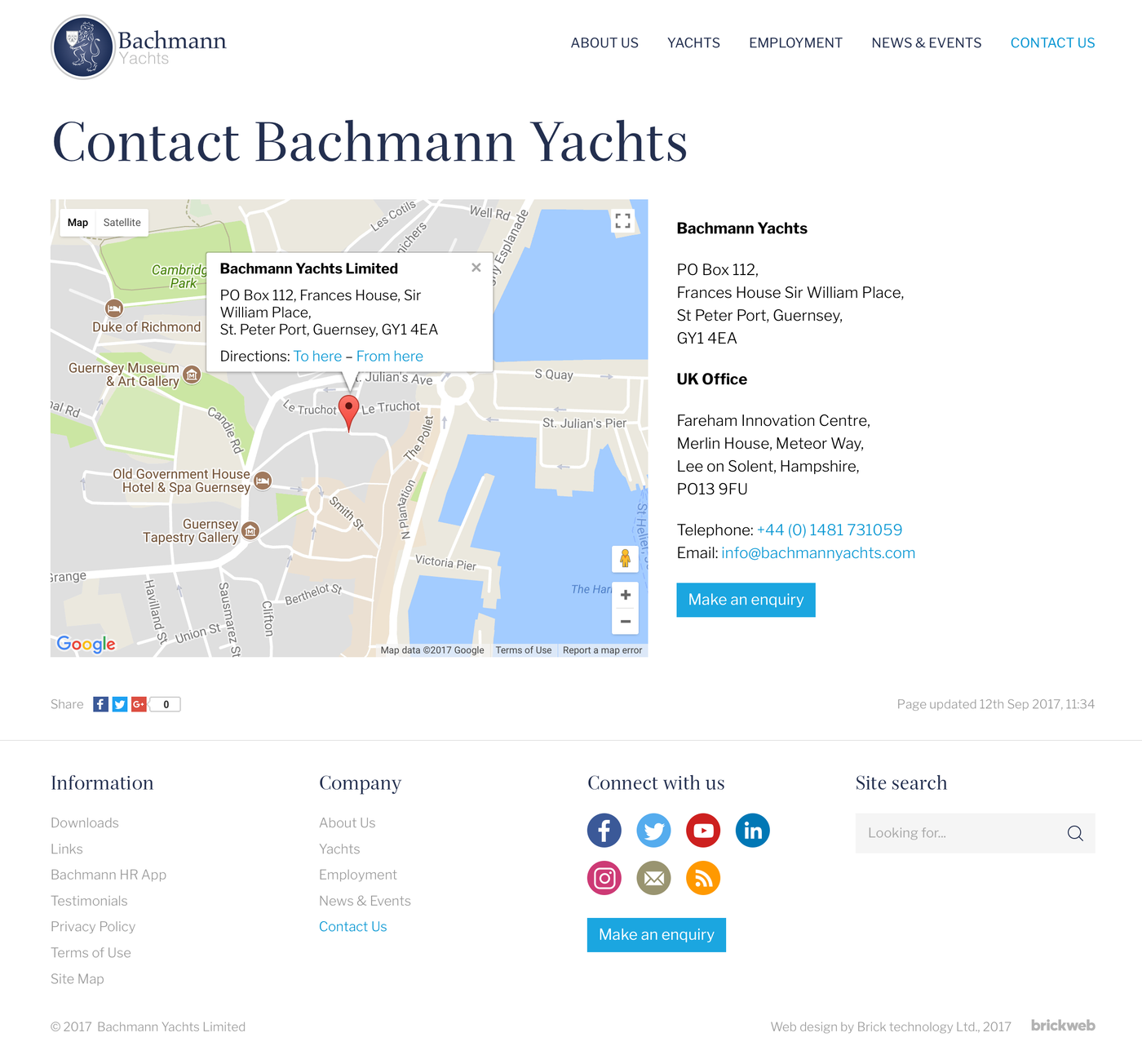Subscribe via the orange RSS feed icon
Screen dimensions: 1142x1064
point(703,878)
